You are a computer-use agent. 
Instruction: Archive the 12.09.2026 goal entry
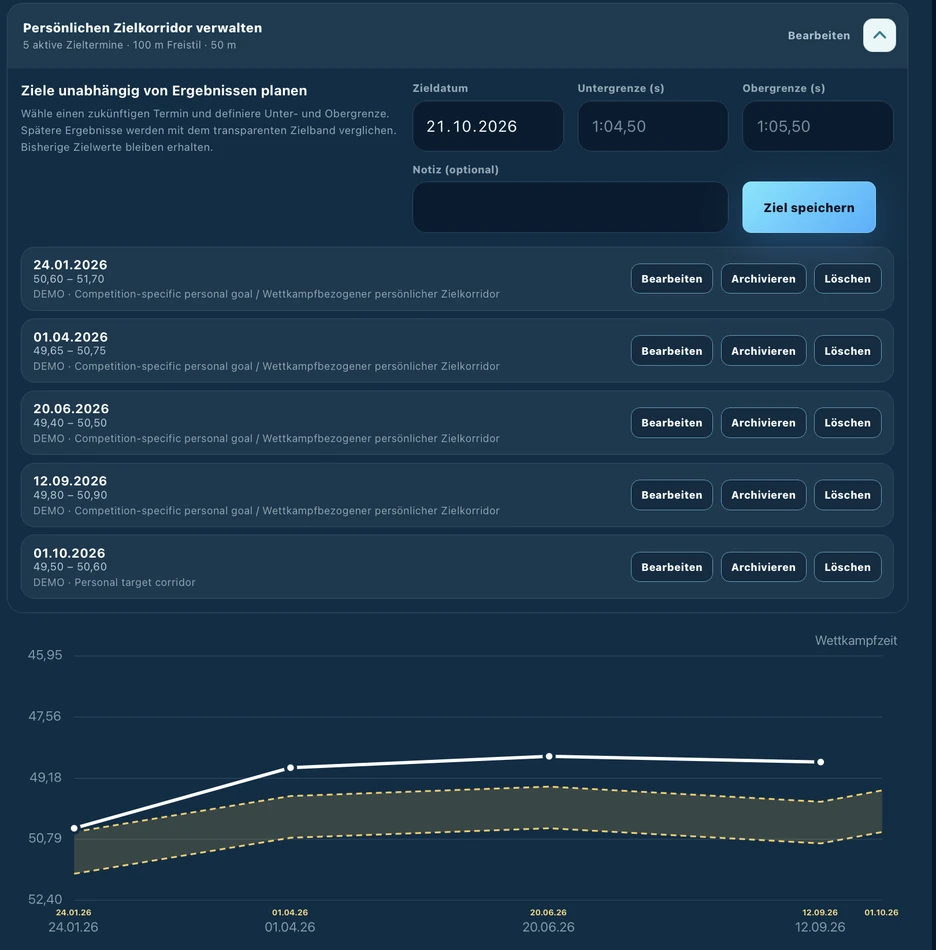tap(763, 495)
